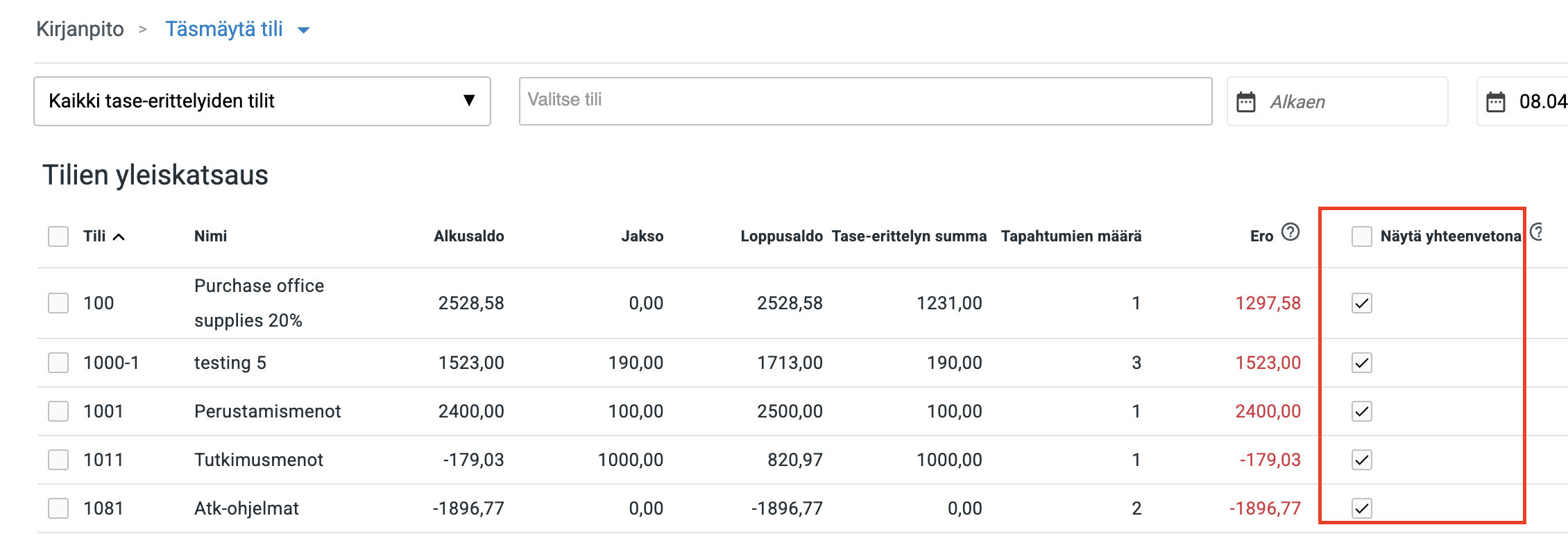Image resolution: width=1568 pixels, height=534 pixels.
Task: Go to Kirjanpito in the breadcrumb
Action: click(x=80, y=29)
